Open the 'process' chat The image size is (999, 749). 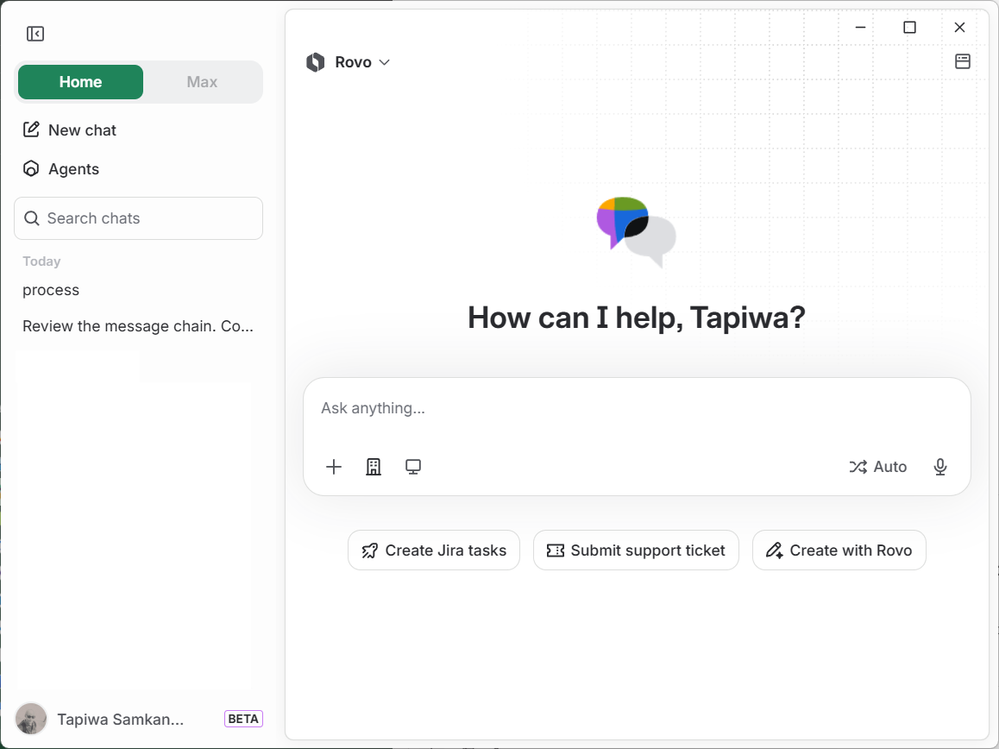pyautogui.click(x=51, y=290)
